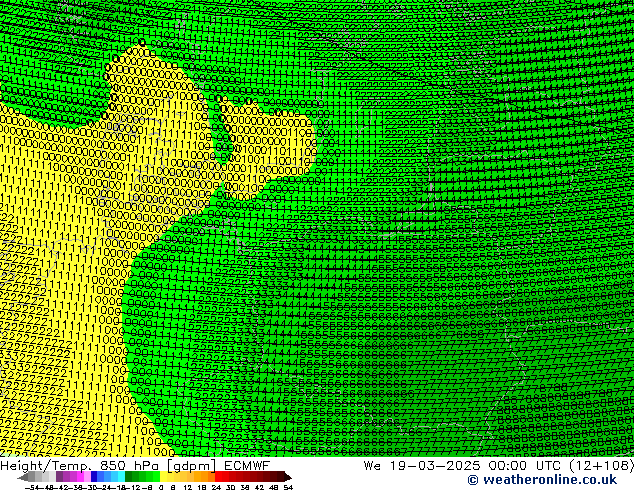Open the weatheronline.co.uk credit link

pos(542,480)
